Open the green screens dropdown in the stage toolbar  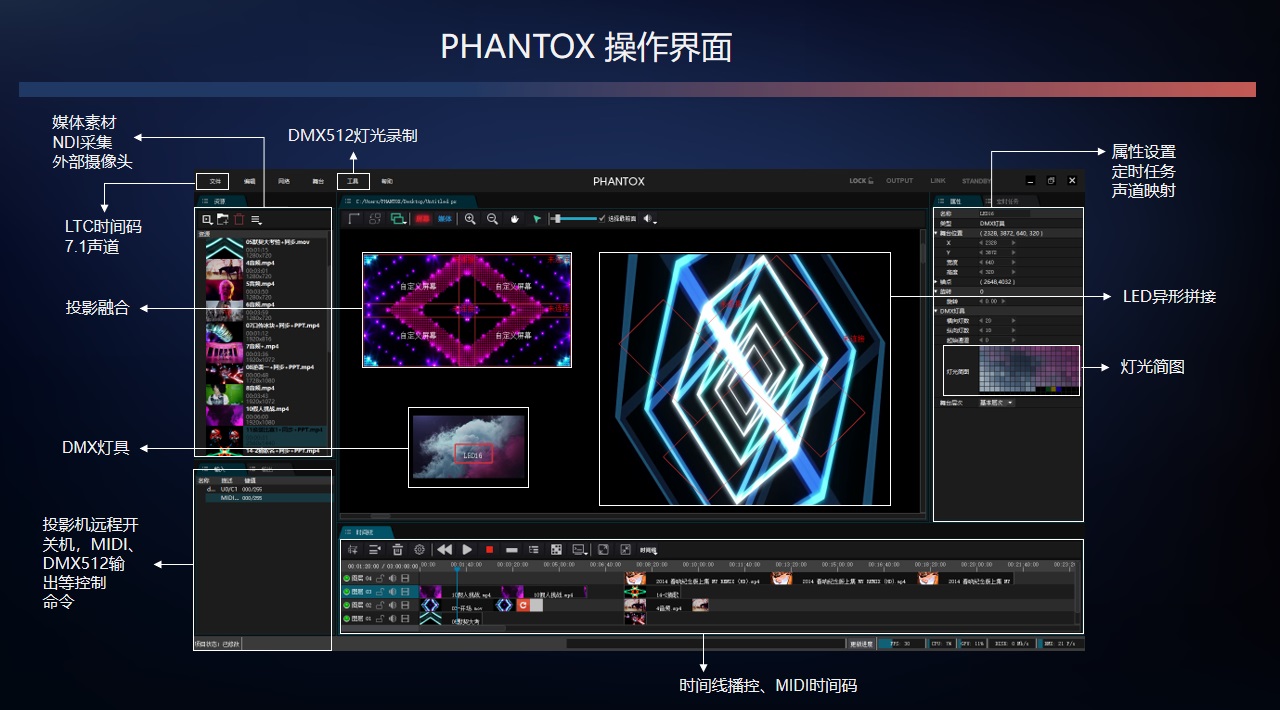[x=398, y=218]
